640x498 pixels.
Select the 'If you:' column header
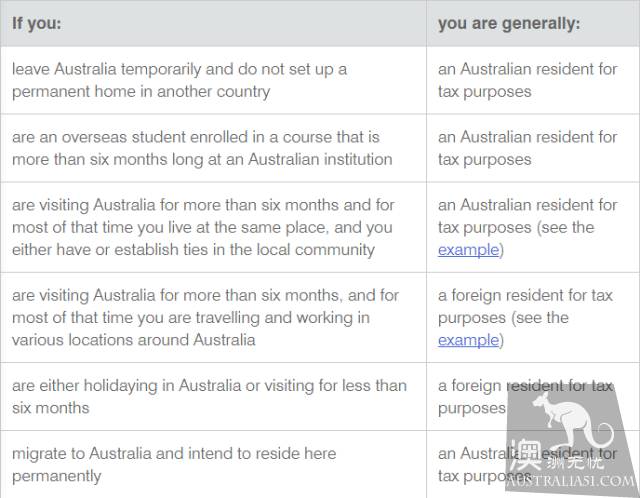[x=37, y=23]
